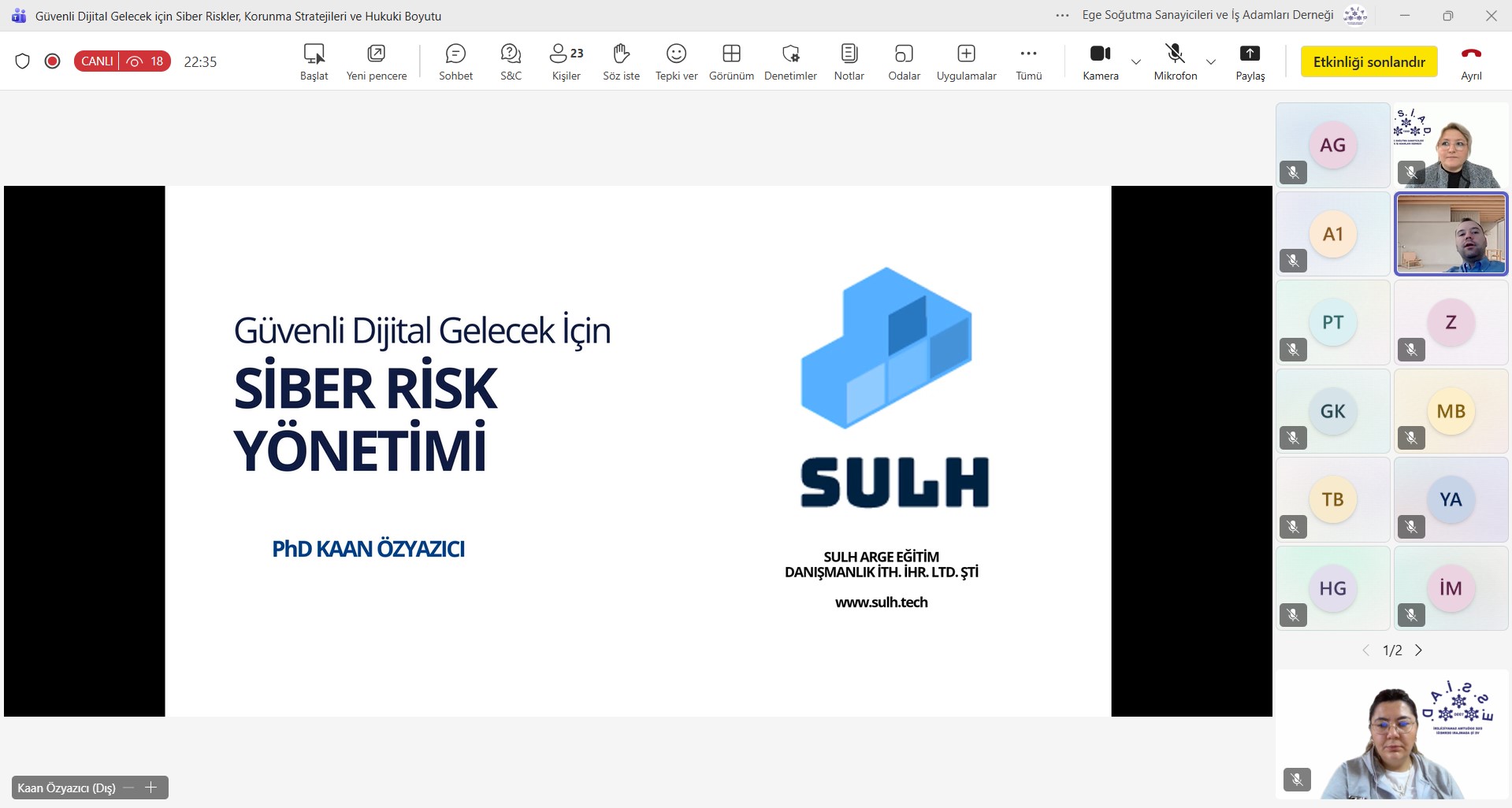1512x808 pixels.
Task: Raise hand with Söz iste
Action: [x=621, y=62]
